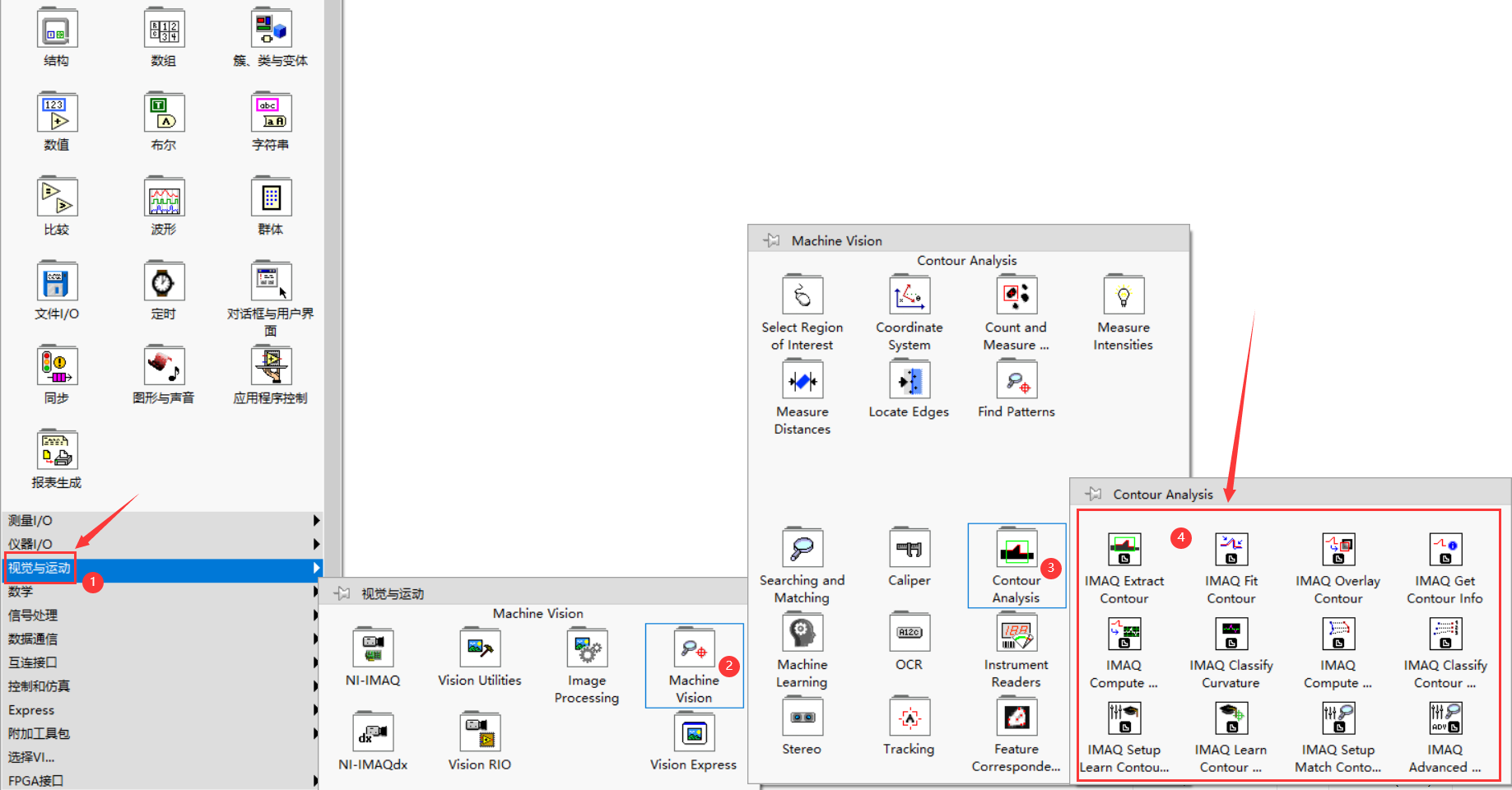
Task: Expand the 数学 category
Action: [161, 592]
